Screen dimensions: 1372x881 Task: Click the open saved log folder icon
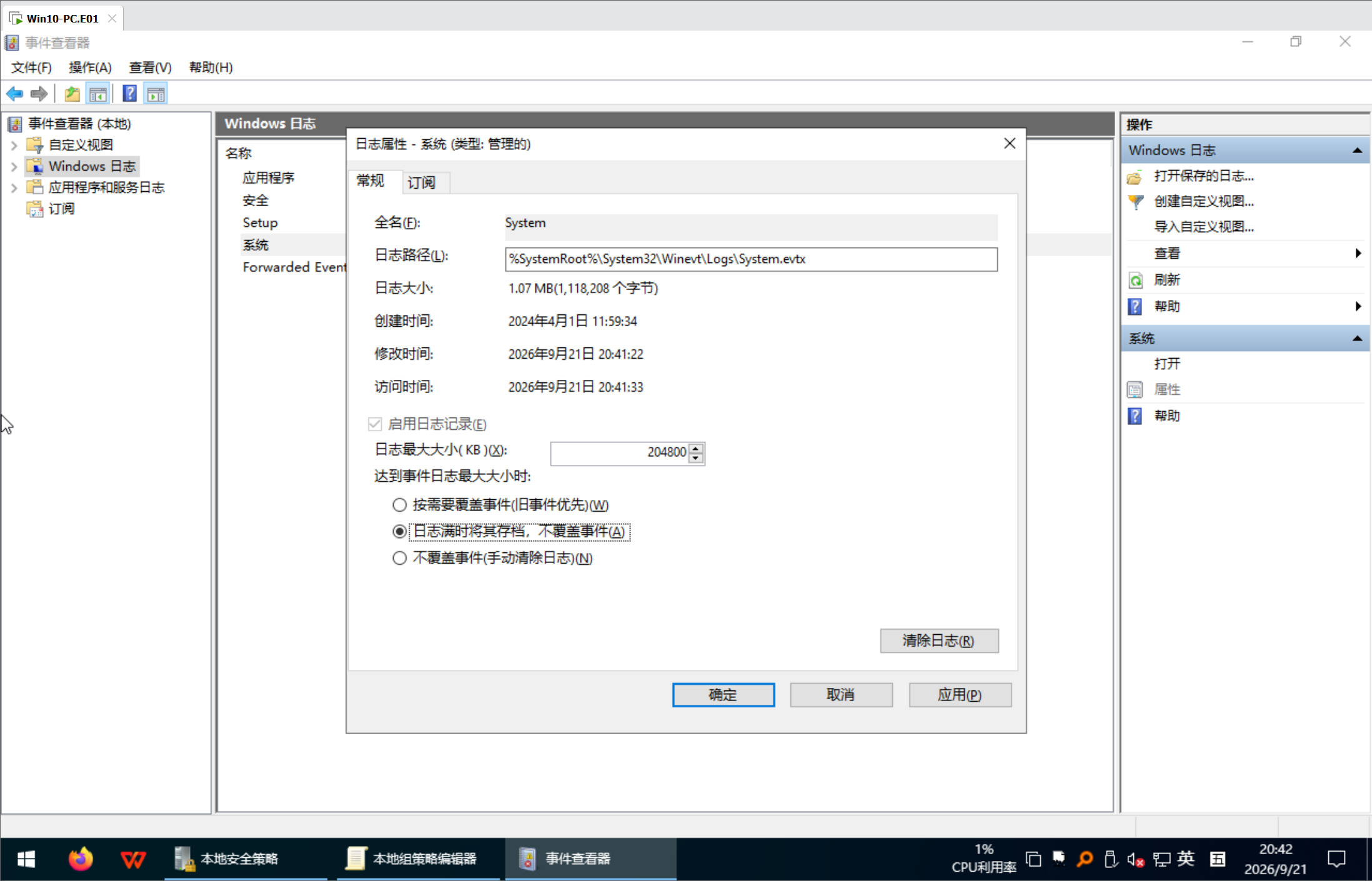(1135, 177)
